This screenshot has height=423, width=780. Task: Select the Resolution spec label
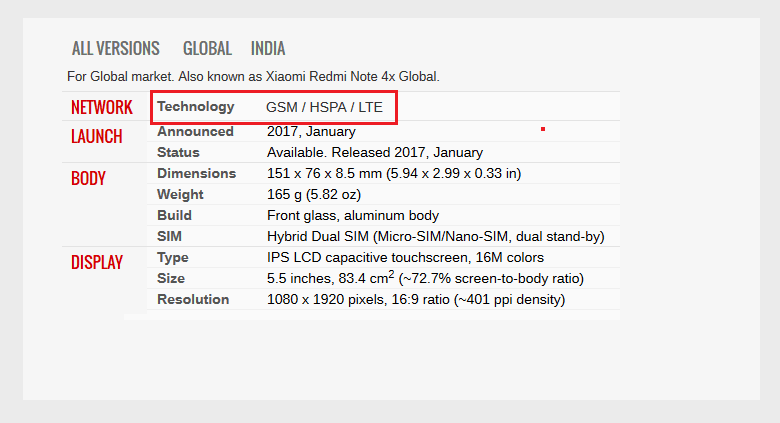click(x=193, y=300)
